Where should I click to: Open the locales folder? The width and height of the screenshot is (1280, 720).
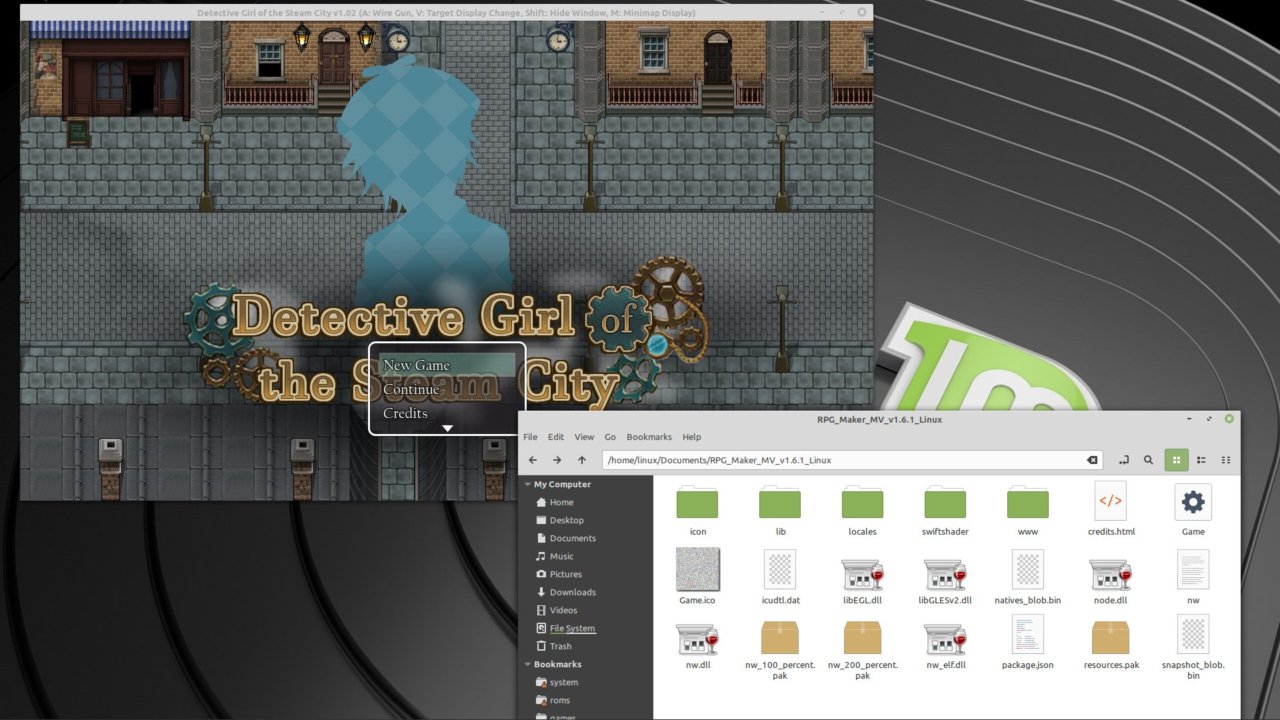coord(862,503)
